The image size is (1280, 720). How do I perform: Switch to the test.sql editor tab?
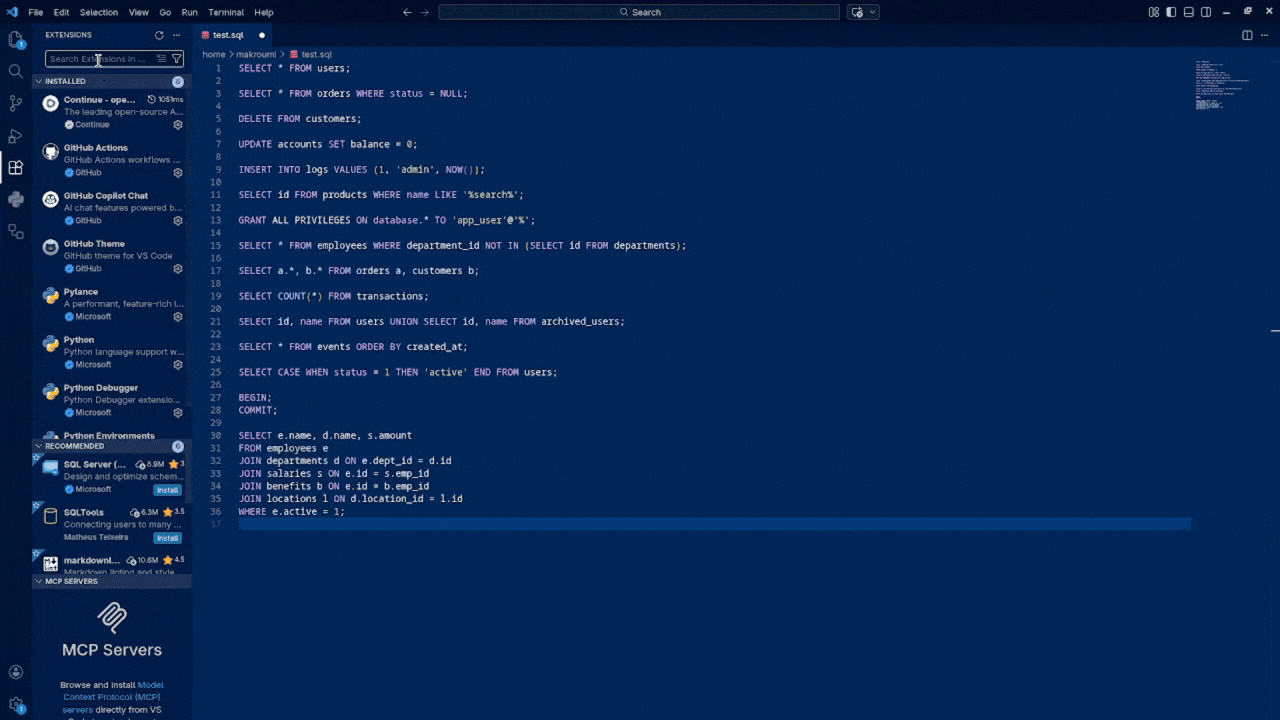tap(229, 33)
